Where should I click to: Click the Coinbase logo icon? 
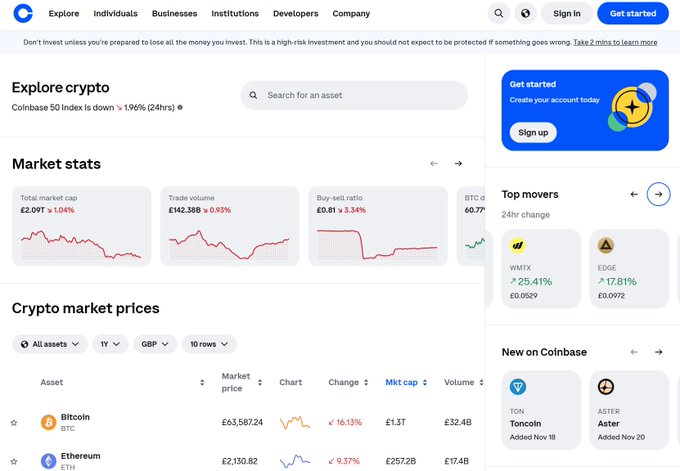tap(25, 13)
